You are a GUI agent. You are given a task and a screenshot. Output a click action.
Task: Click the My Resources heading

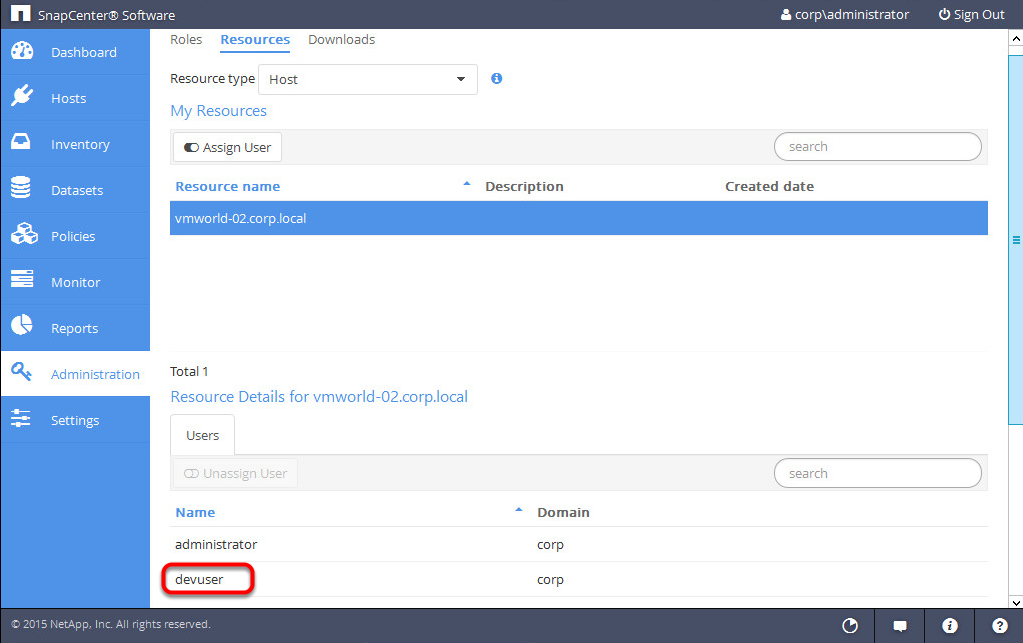(x=219, y=111)
